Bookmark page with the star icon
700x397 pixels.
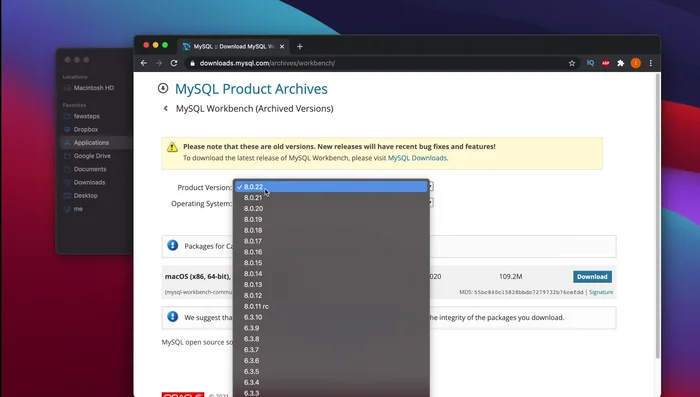click(x=572, y=63)
